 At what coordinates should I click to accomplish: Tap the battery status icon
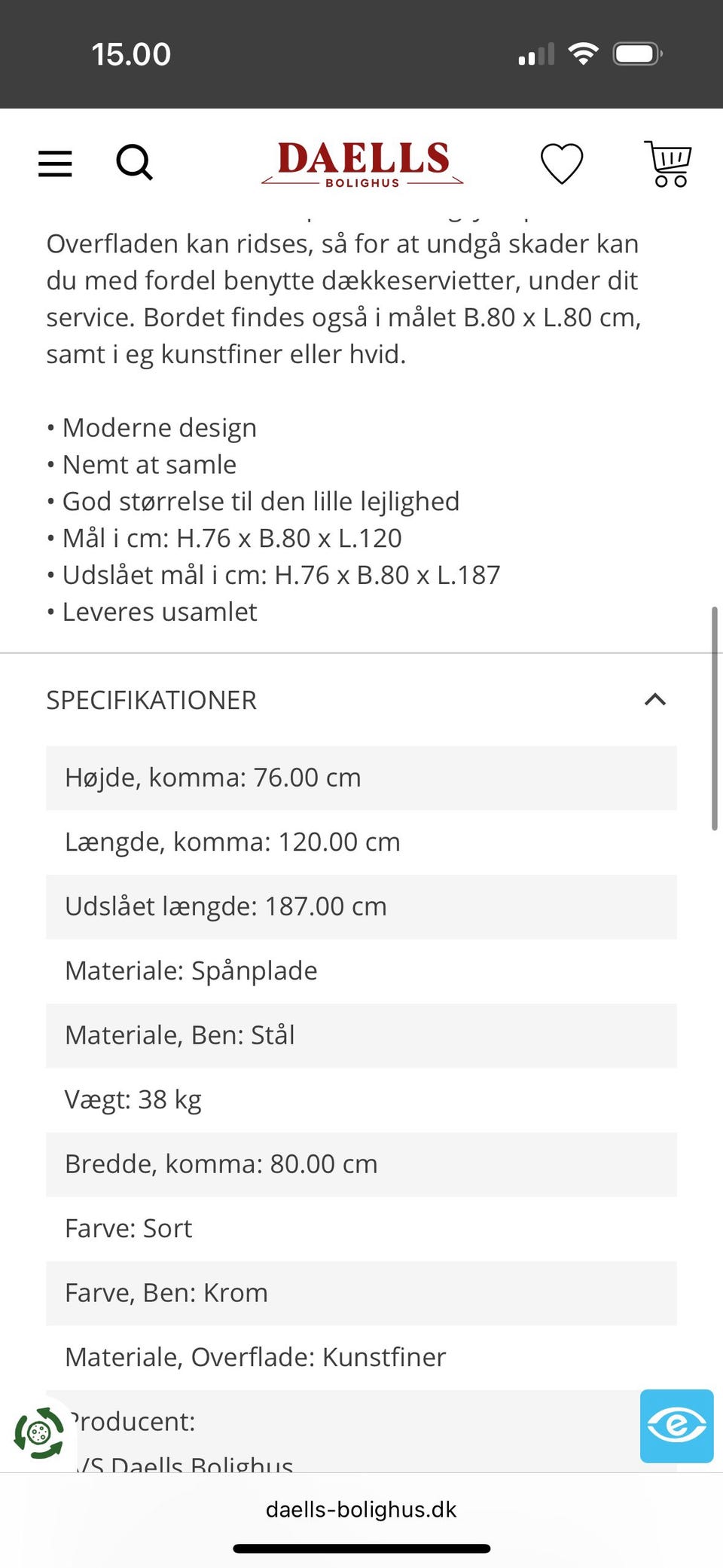pos(637,54)
